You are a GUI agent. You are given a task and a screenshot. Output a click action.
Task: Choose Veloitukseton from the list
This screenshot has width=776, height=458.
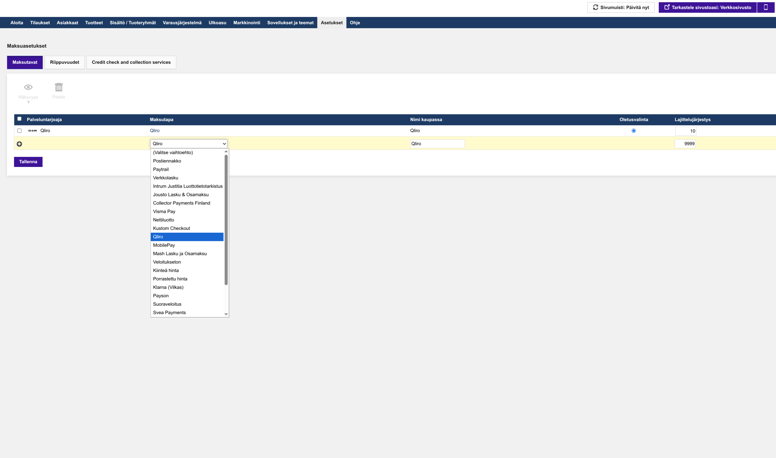(187, 262)
